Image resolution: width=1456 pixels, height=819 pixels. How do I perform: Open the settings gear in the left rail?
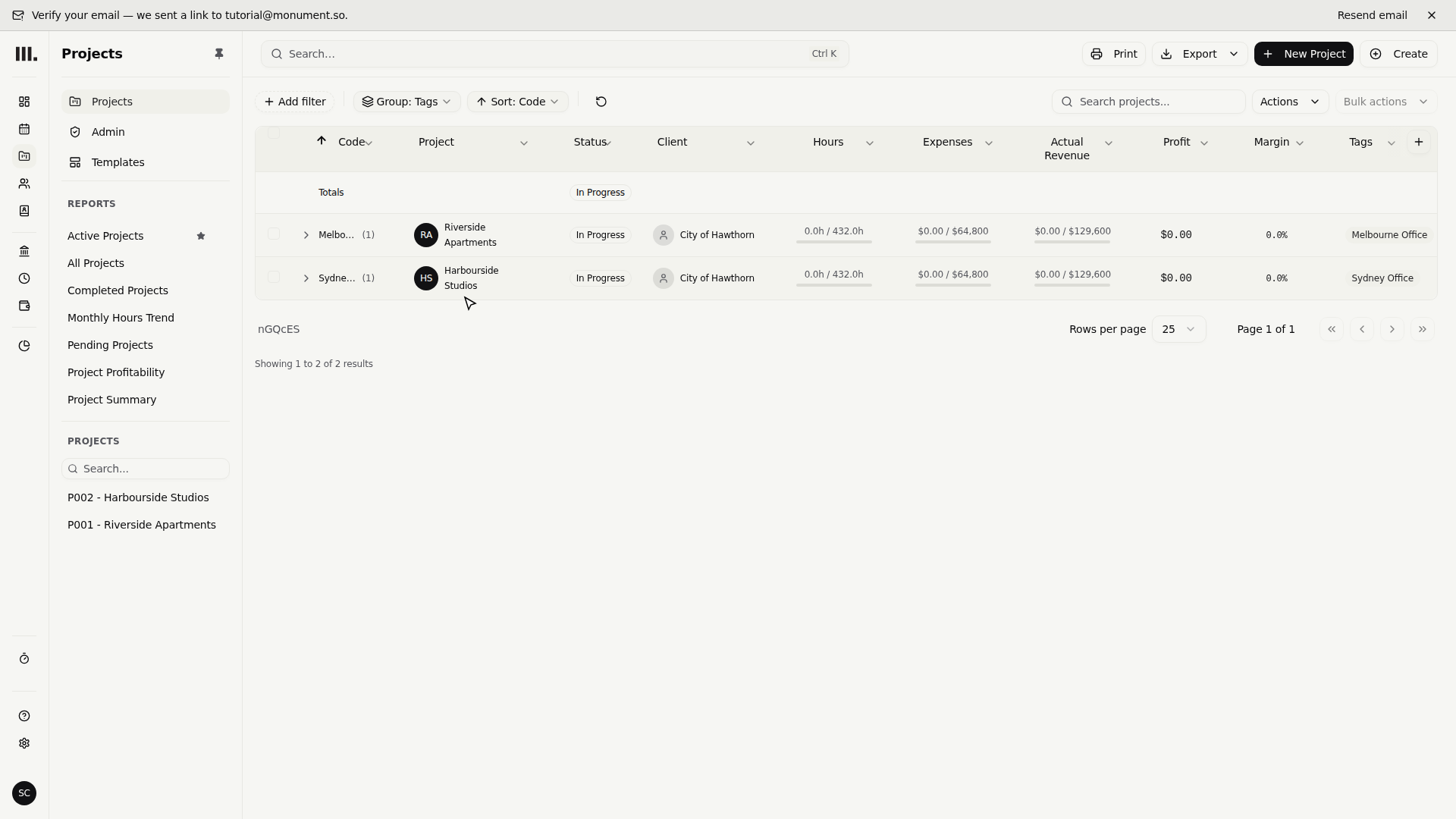point(24,743)
